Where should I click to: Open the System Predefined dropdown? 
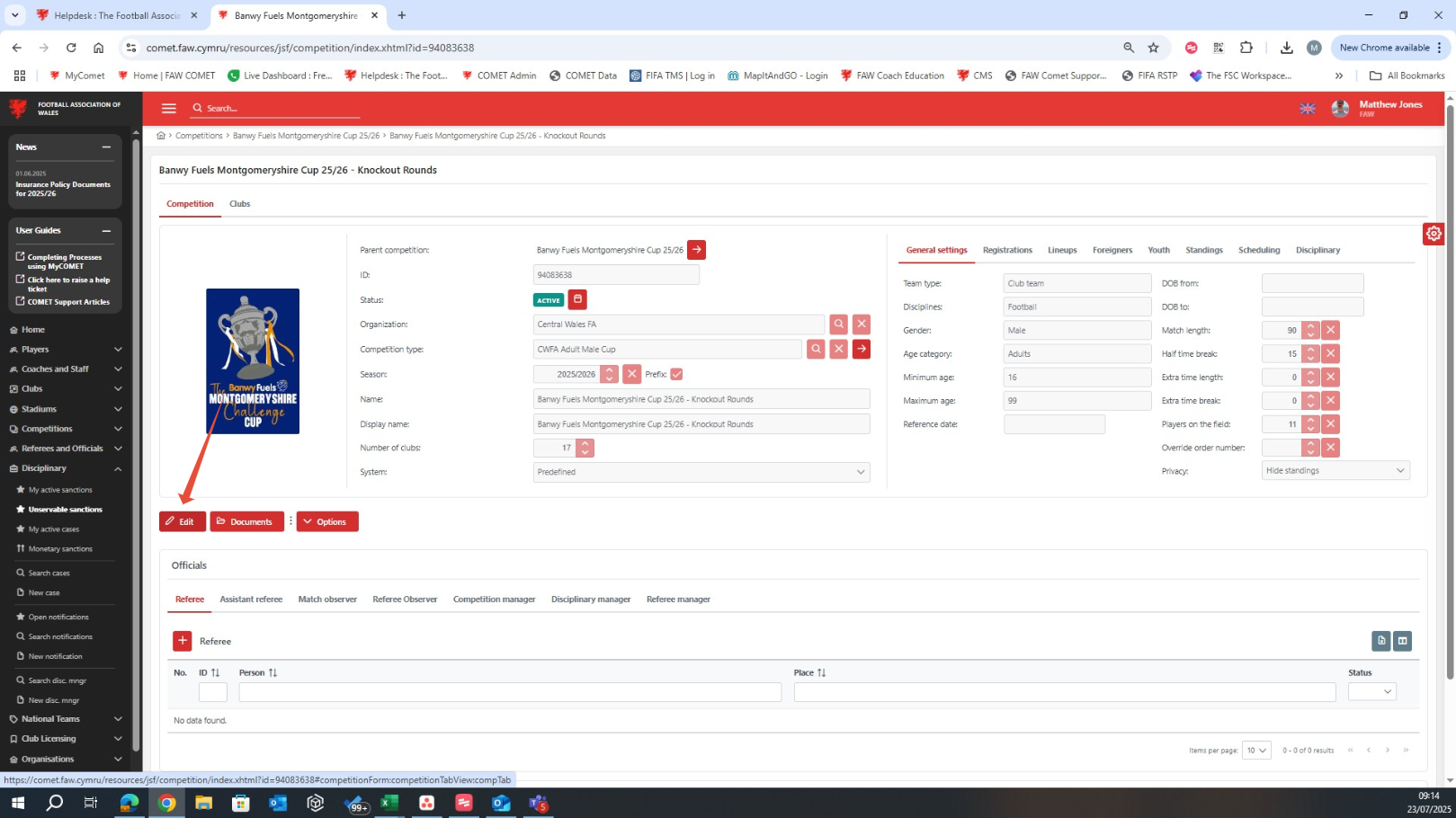[x=701, y=472]
